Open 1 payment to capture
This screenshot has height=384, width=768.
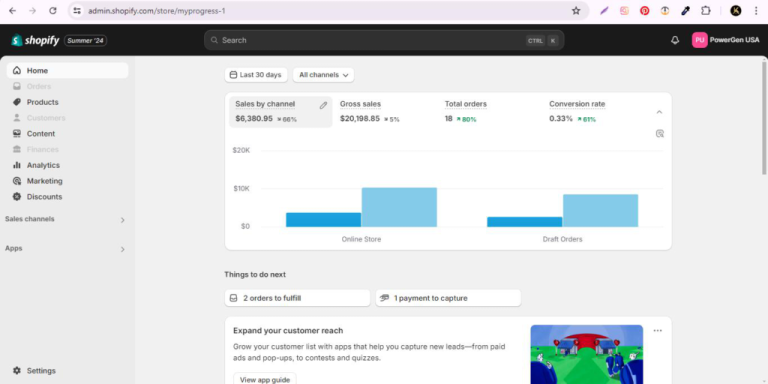(448, 298)
